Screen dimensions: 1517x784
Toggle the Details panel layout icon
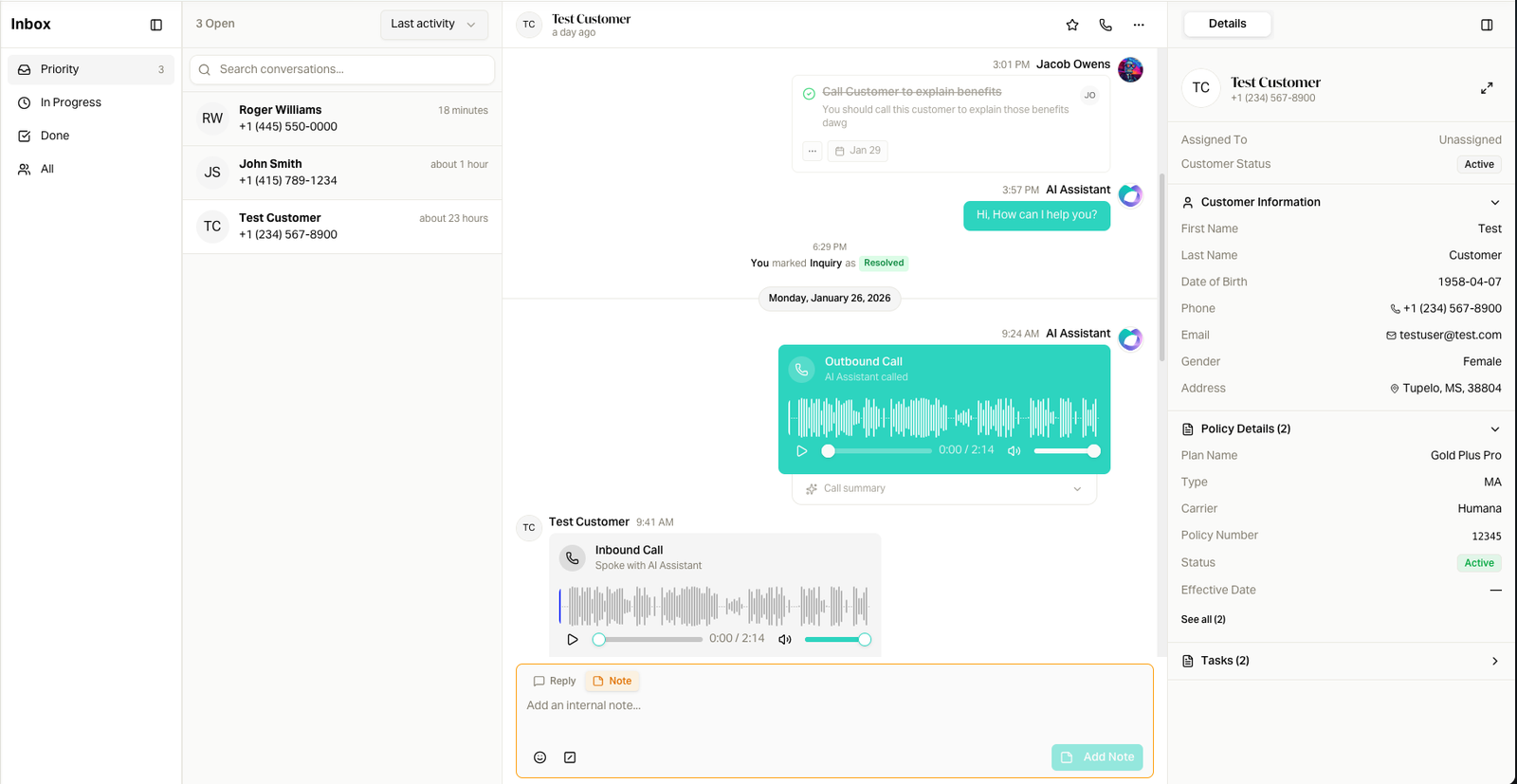pos(1487,25)
